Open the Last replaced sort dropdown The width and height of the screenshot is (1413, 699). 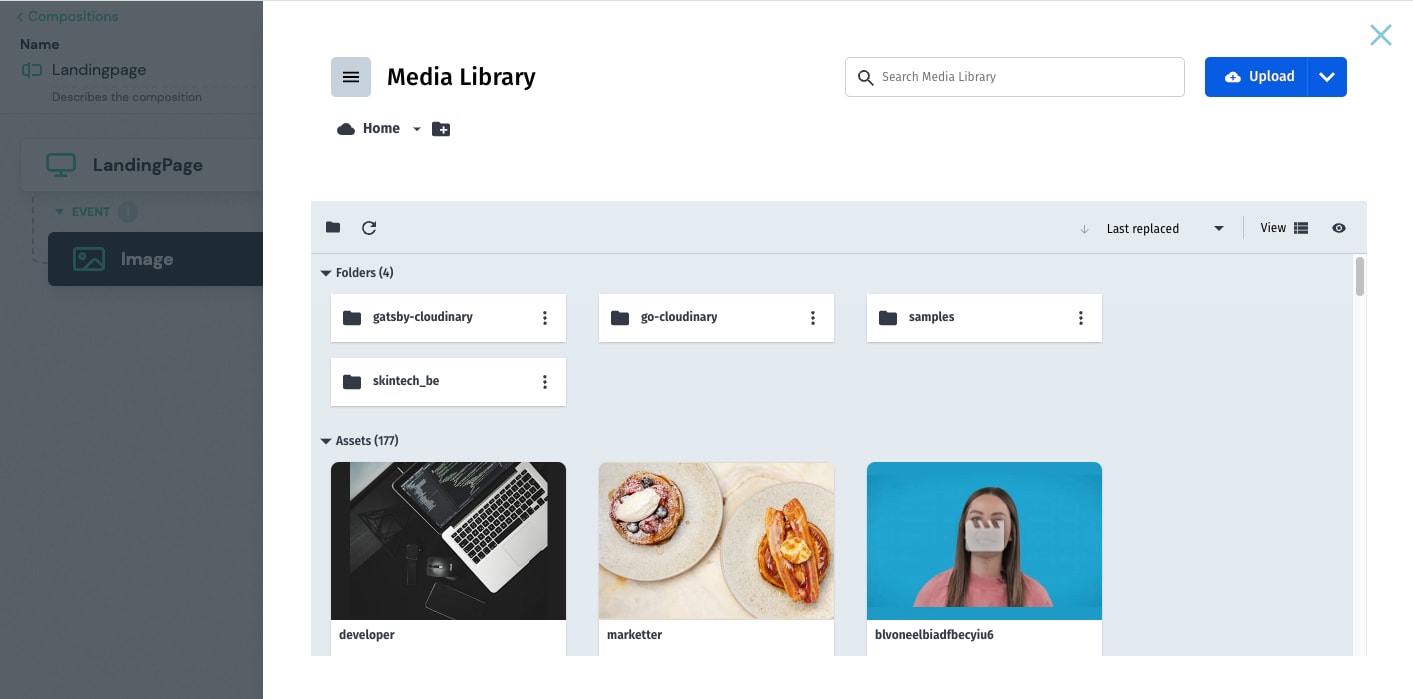[x=1165, y=229]
